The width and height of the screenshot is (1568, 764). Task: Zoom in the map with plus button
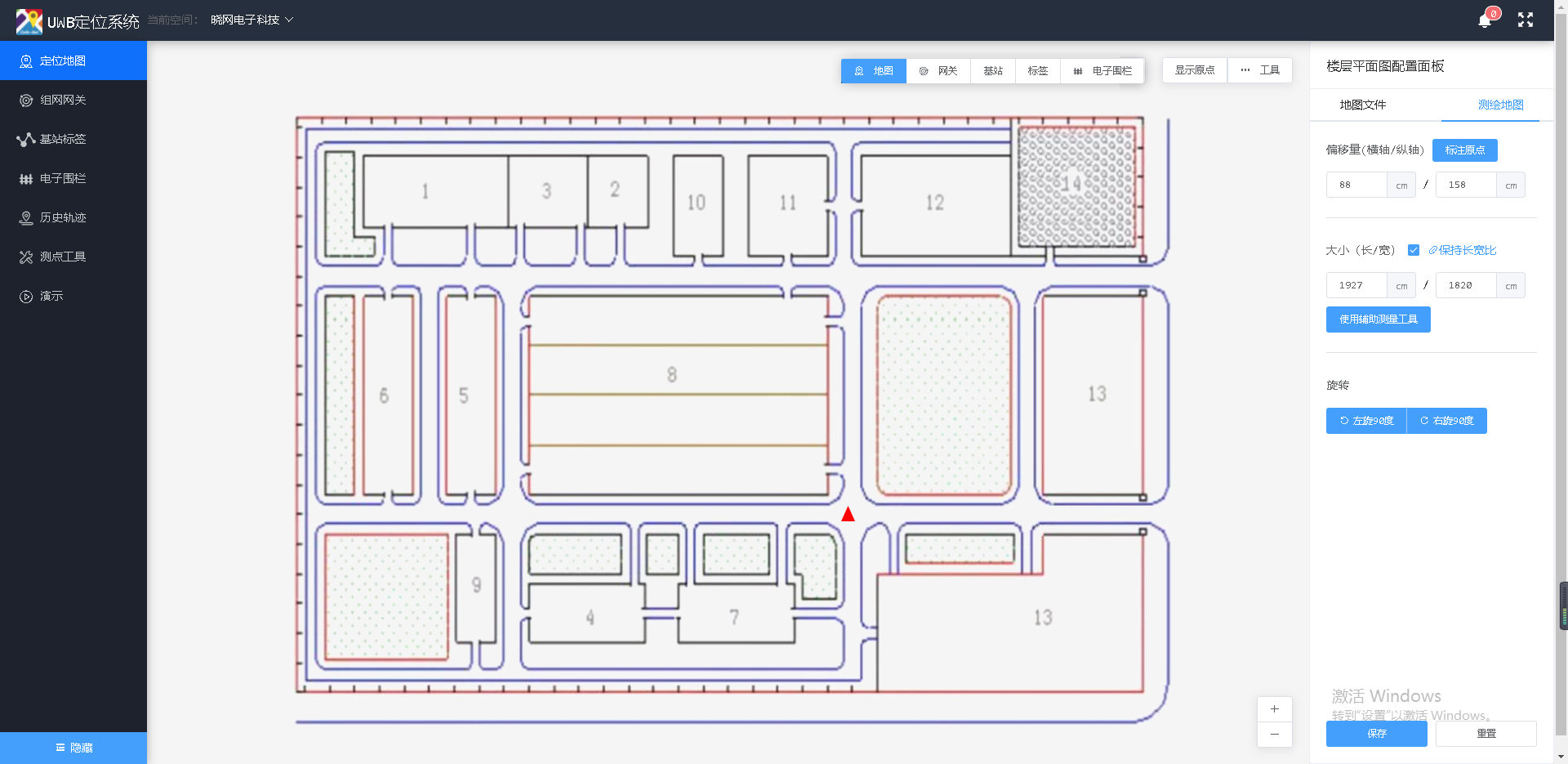[1274, 709]
